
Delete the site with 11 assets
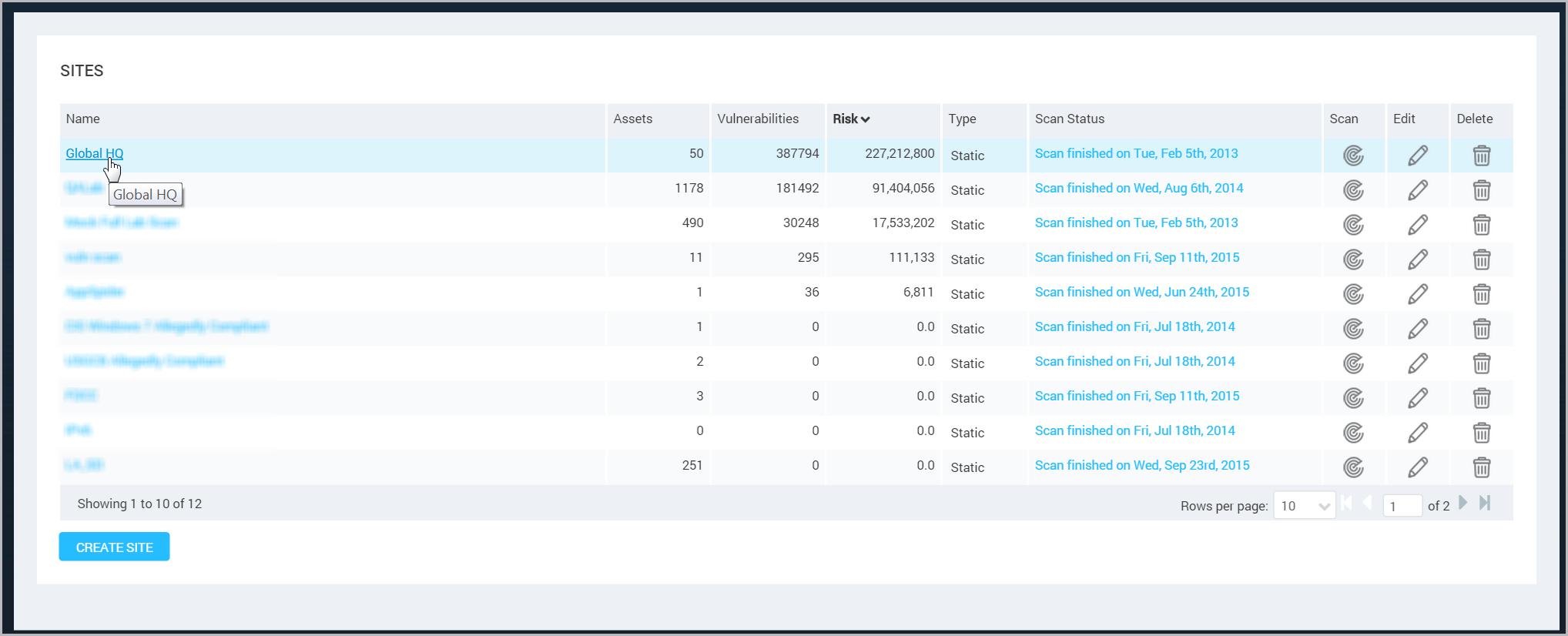click(1481, 259)
